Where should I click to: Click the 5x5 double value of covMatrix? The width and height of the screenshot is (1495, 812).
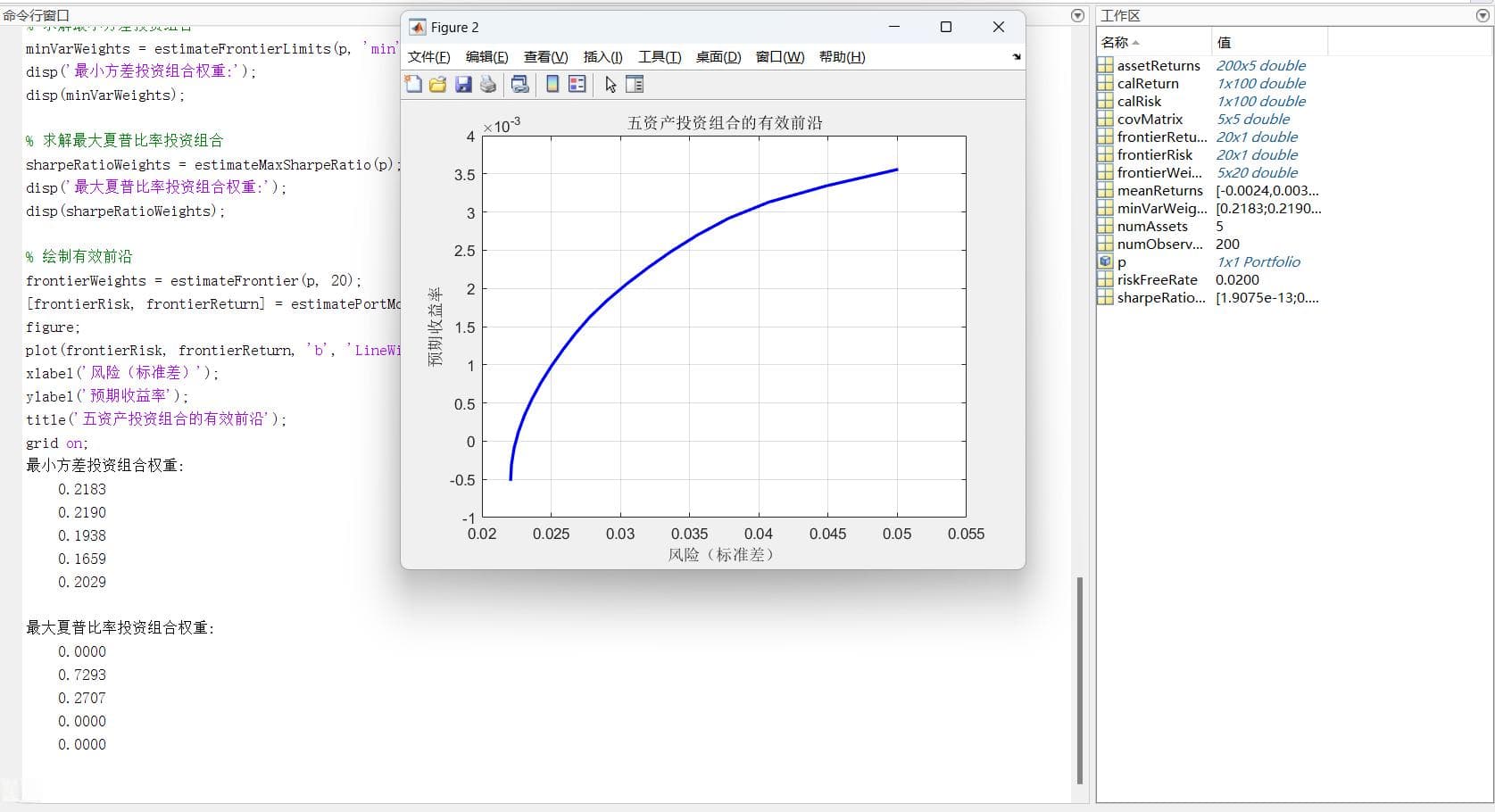(x=1252, y=119)
